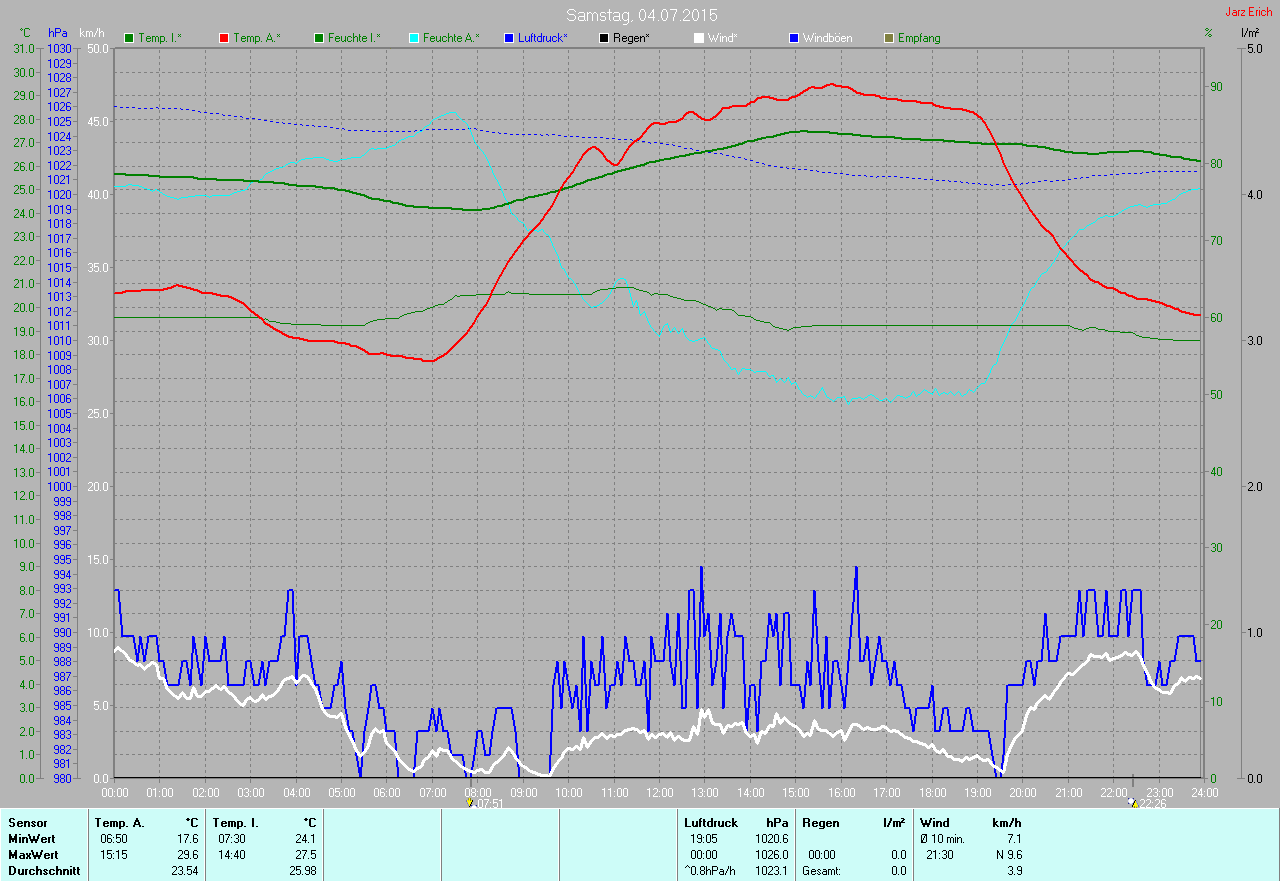Click the black Regen legend swatch
The height and width of the screenshot is (881, 1280).
tap(604, 38)
